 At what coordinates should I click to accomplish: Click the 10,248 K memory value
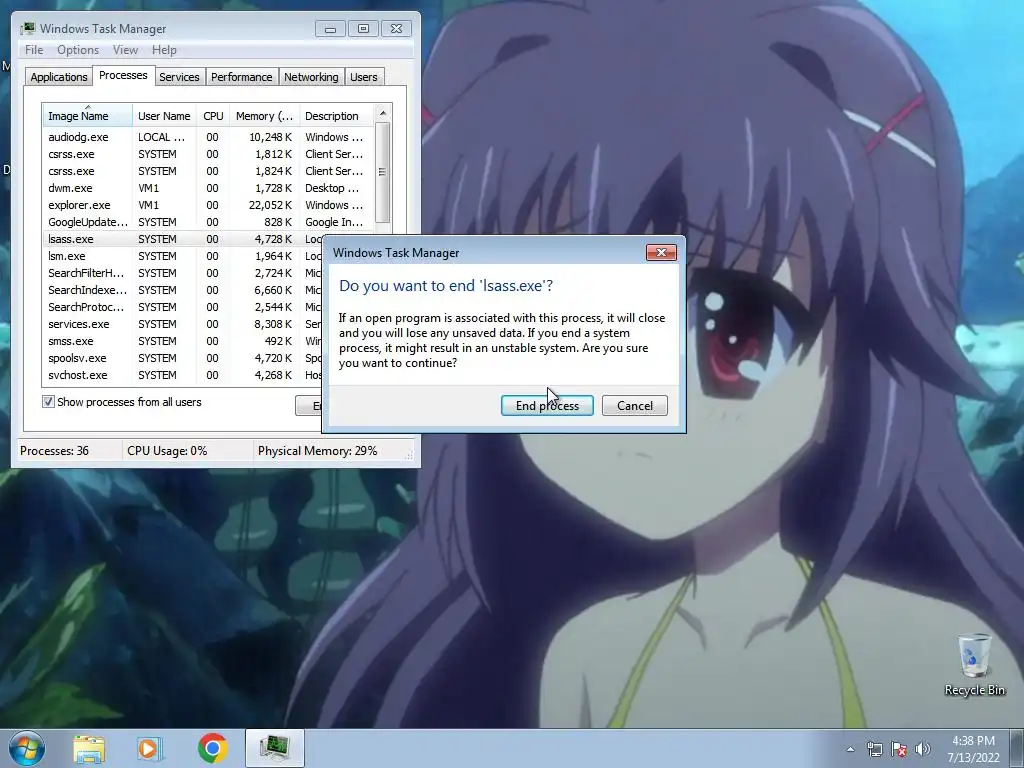coord(270,137)
